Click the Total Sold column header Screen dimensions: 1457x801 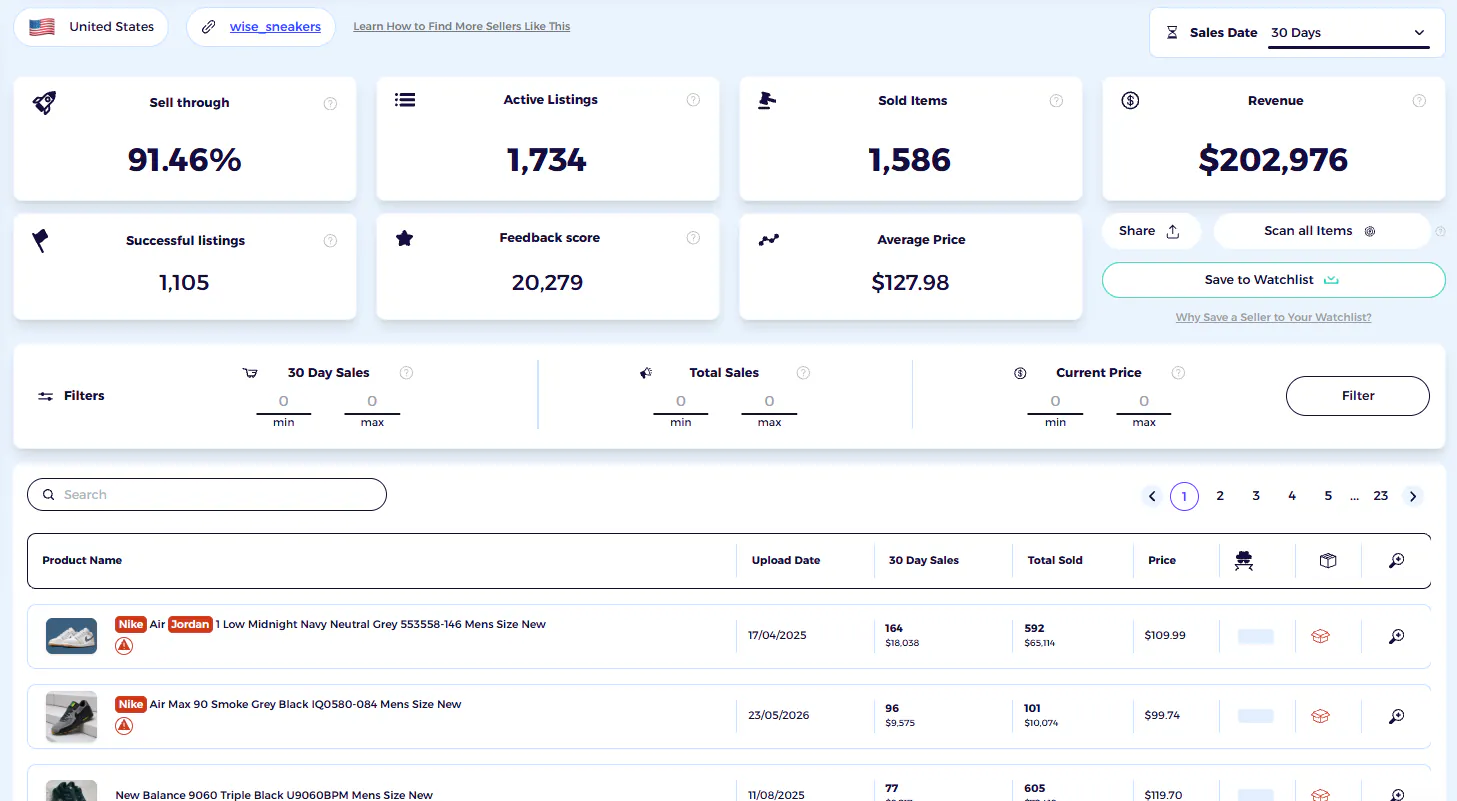(x=1055, y=561)
